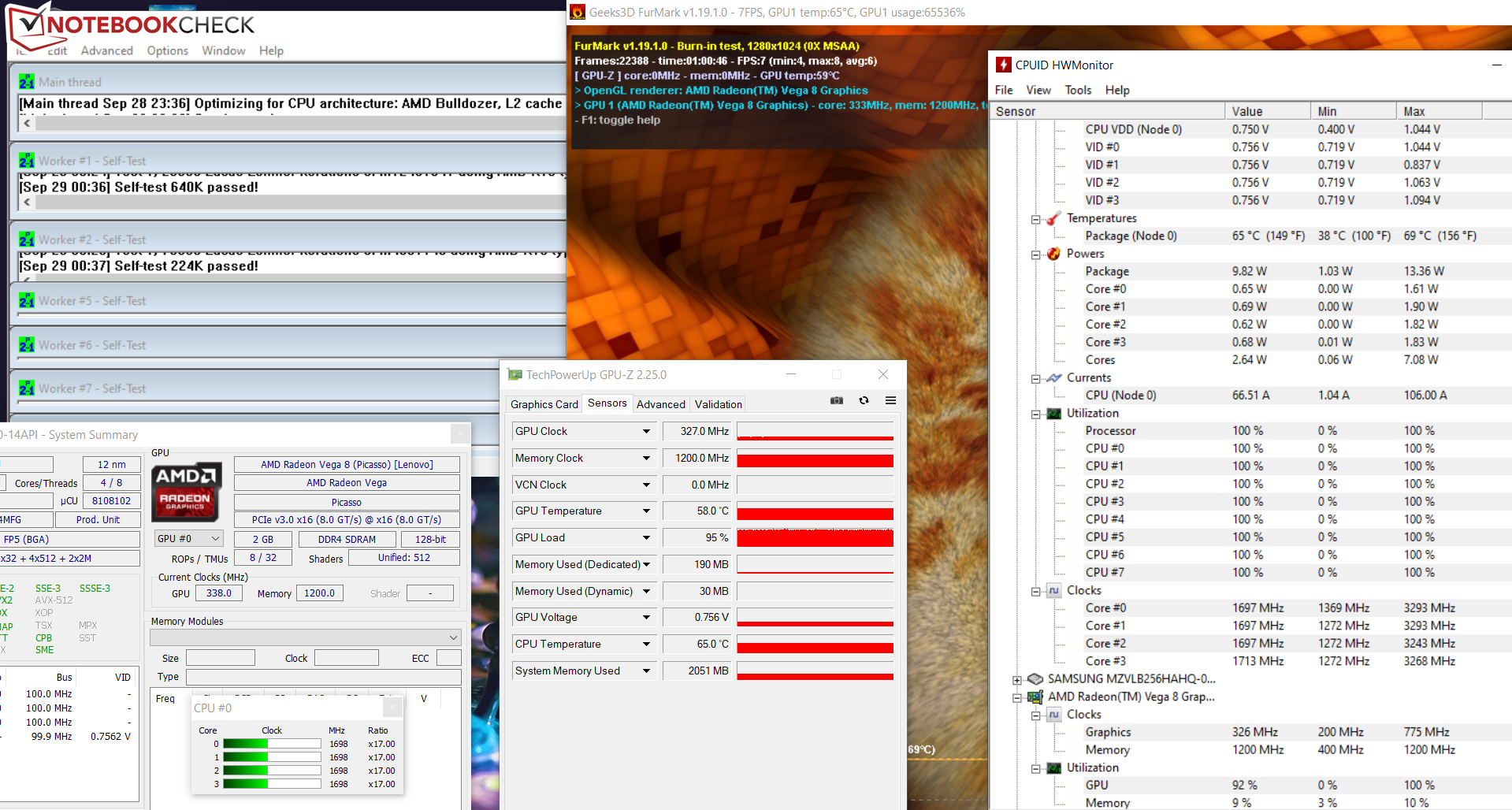This screenshot has width=1512, height=810.
Task: Click the Sensor column header in HWMonitor
Action: 1108,111
